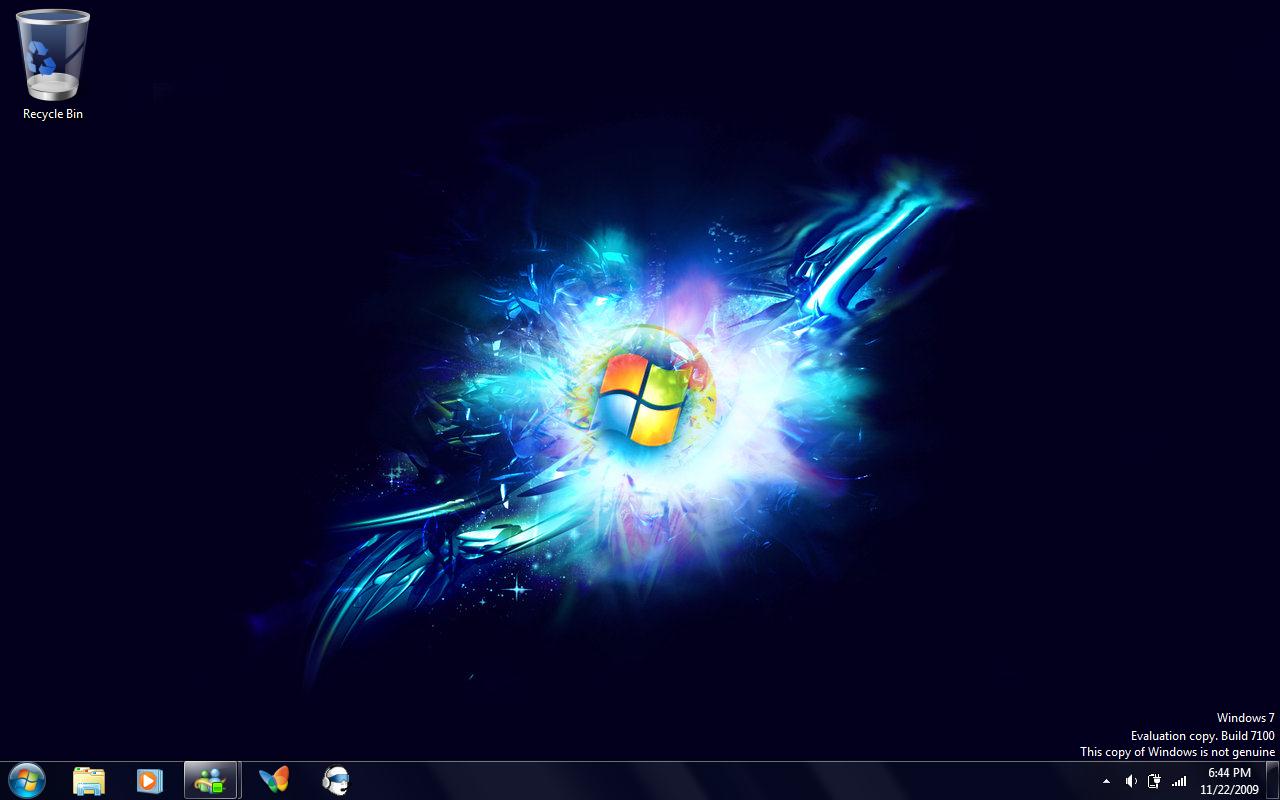Image resolution: width=1280 pixels, height=800 pixels.
Task: Click the "Windows 7" watermark text
Action: tap(1245, 718)
